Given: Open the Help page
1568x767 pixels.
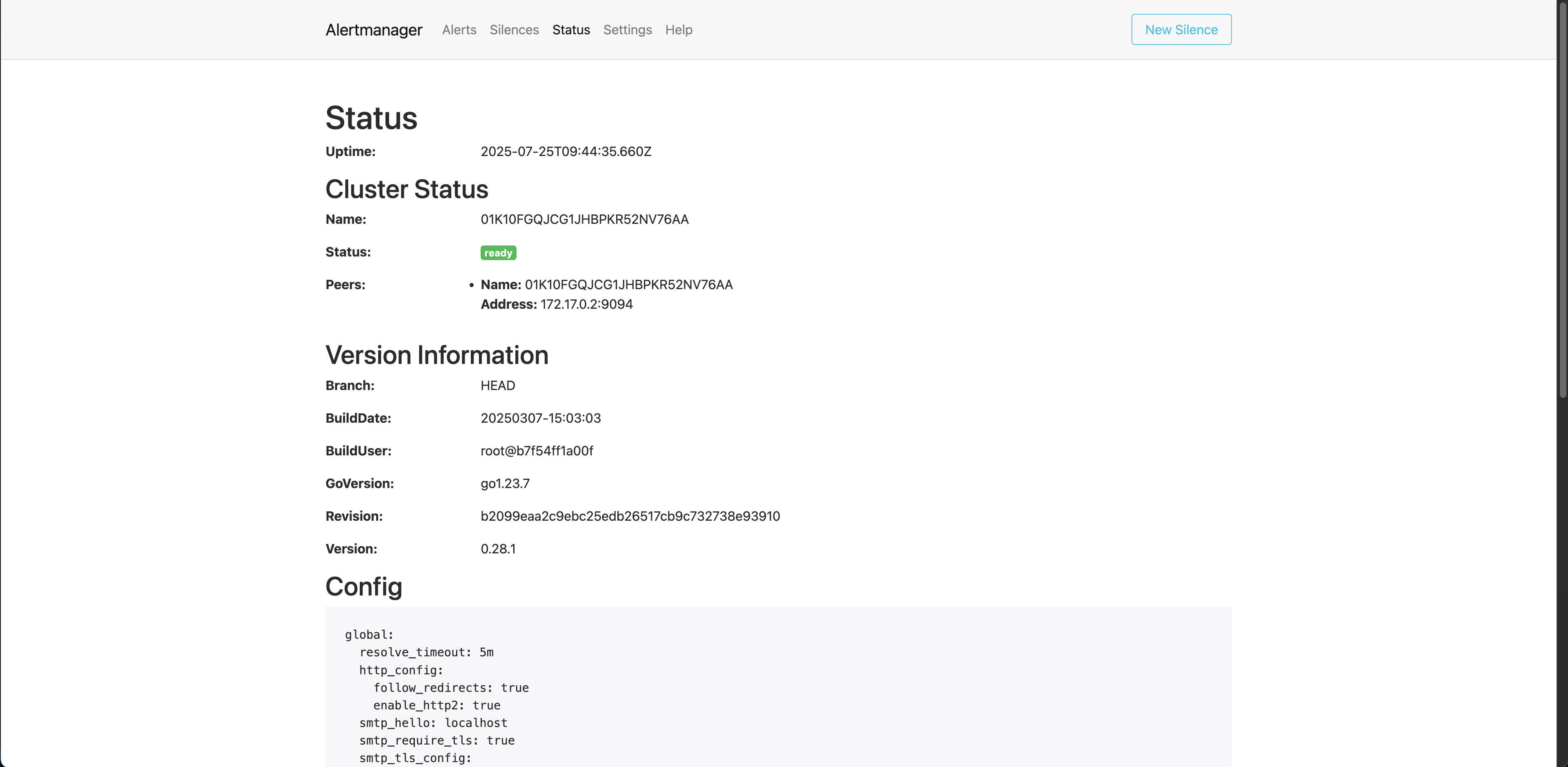Looking at the screenshot, I should pos(679,29).
